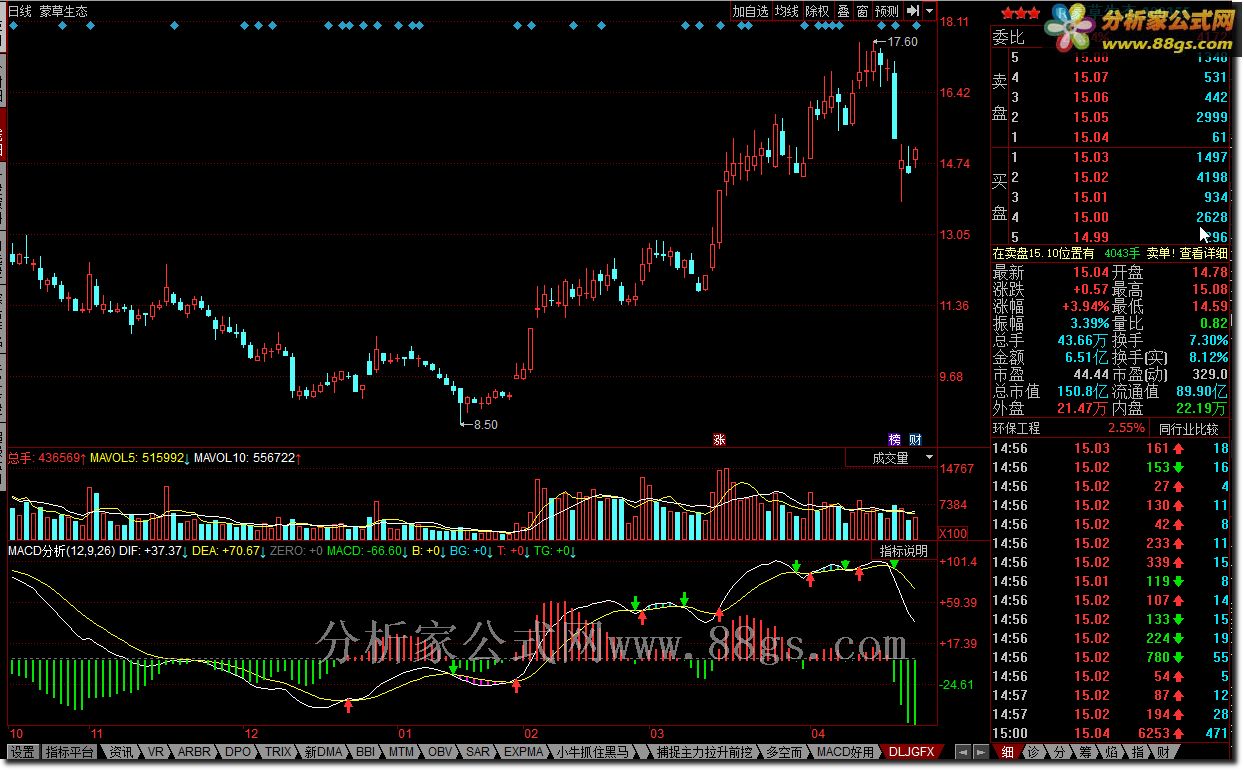Select the VR indicator tab
Screen dimensions: 1244x770
pyautogui.click(x=154, y=752)
